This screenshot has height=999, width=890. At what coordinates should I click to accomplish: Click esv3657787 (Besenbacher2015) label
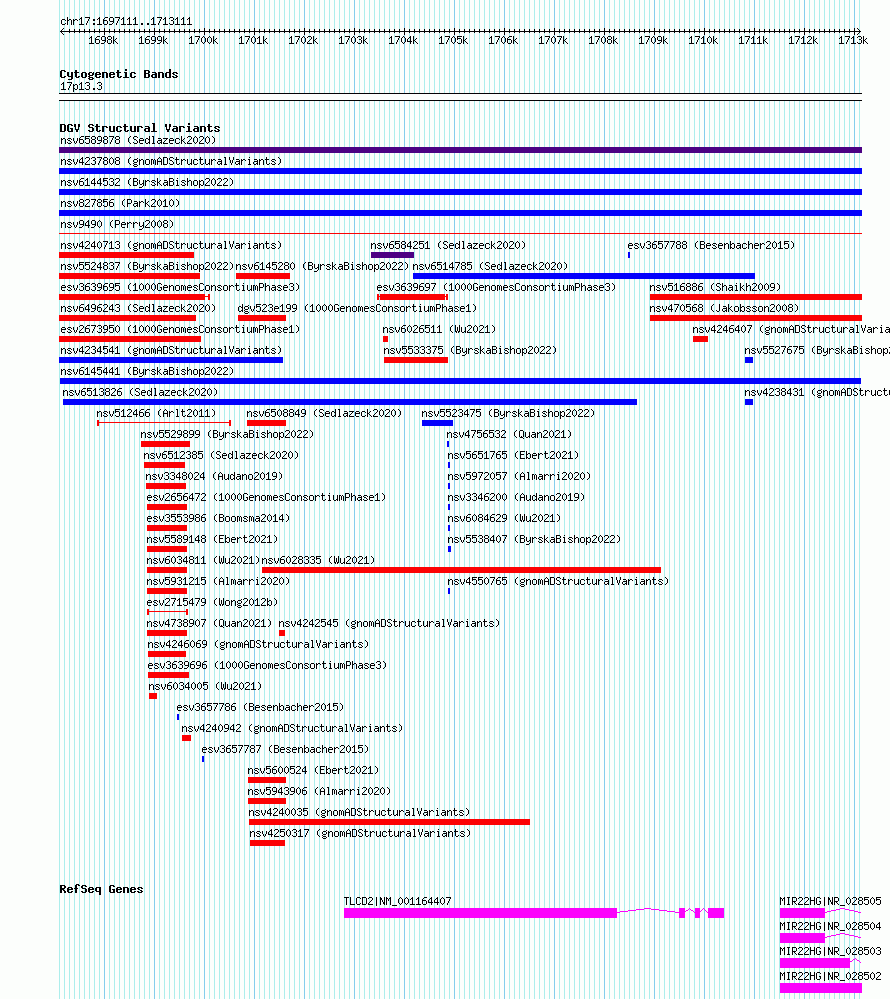coord(285,750)
